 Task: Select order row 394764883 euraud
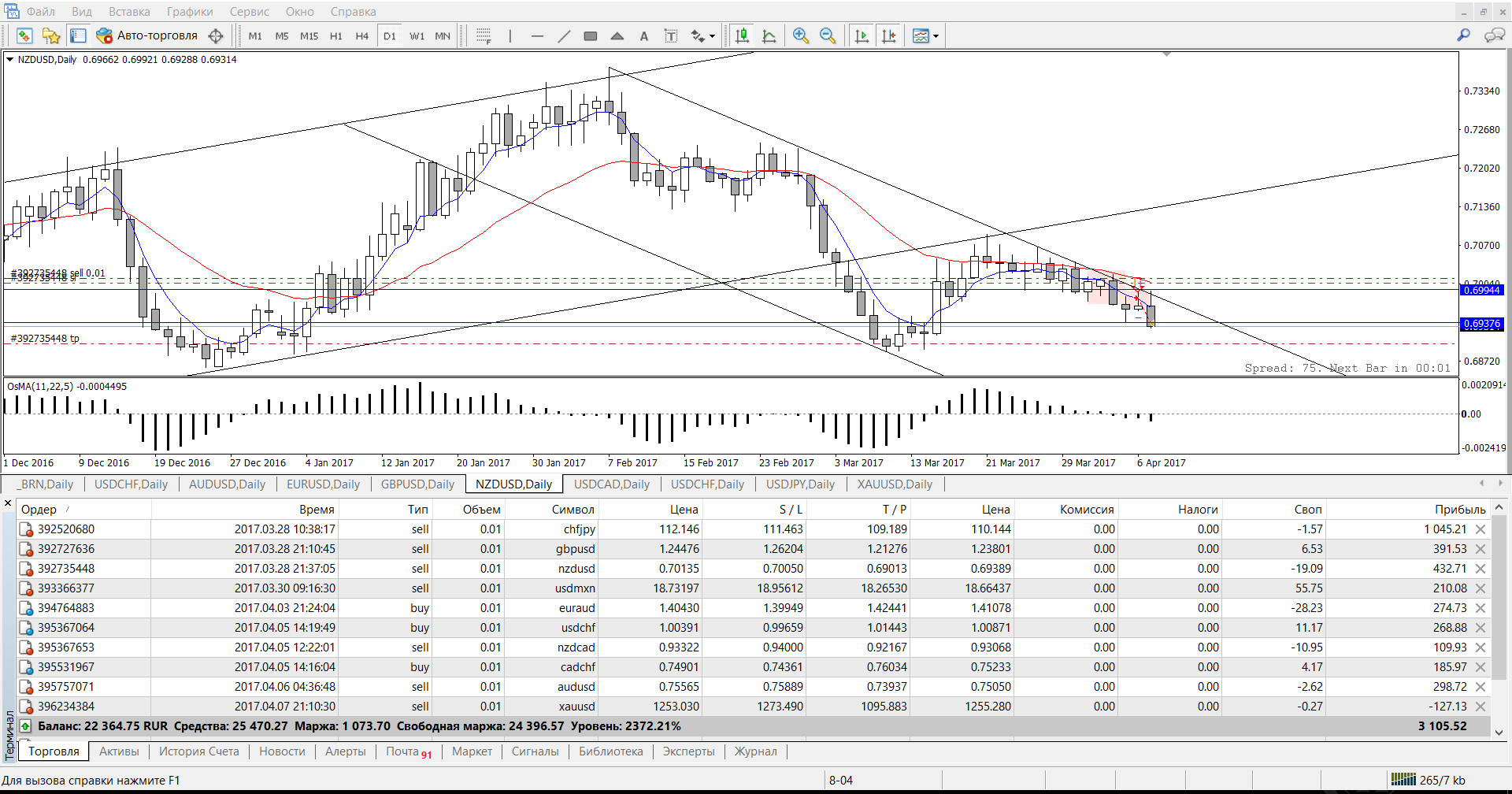click(754, 608)
